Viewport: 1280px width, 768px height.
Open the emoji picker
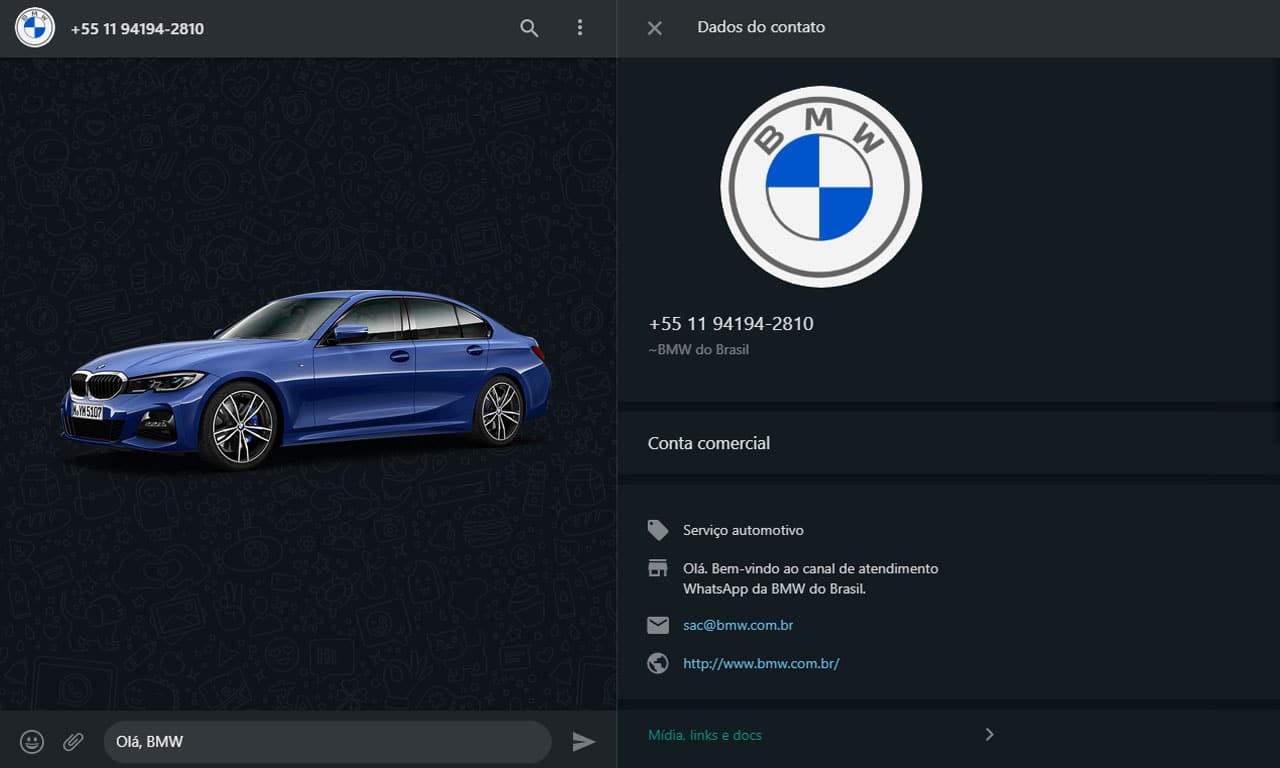[32, 742]
